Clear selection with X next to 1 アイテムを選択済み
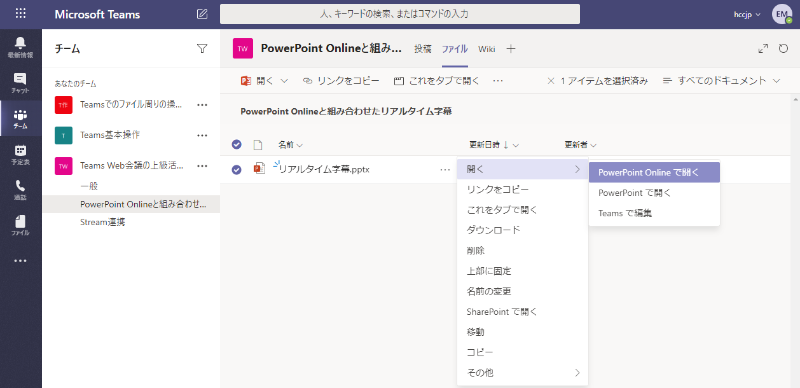800x388 pixels. pyautogui.click(x=551, y=81)
